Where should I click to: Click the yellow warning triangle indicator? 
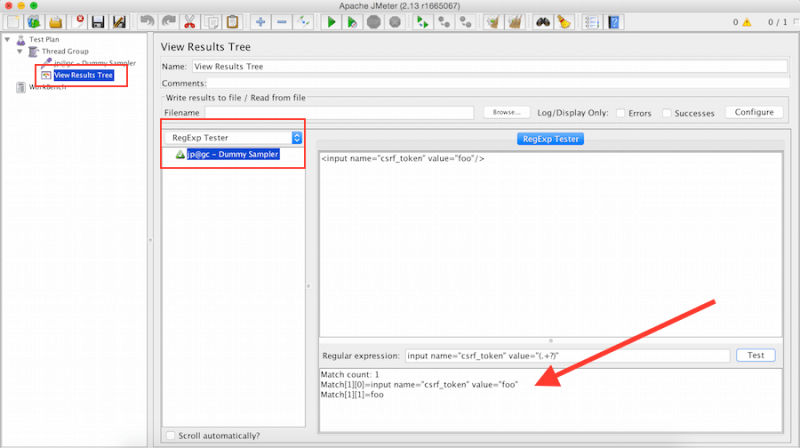[x=747, y=22]
